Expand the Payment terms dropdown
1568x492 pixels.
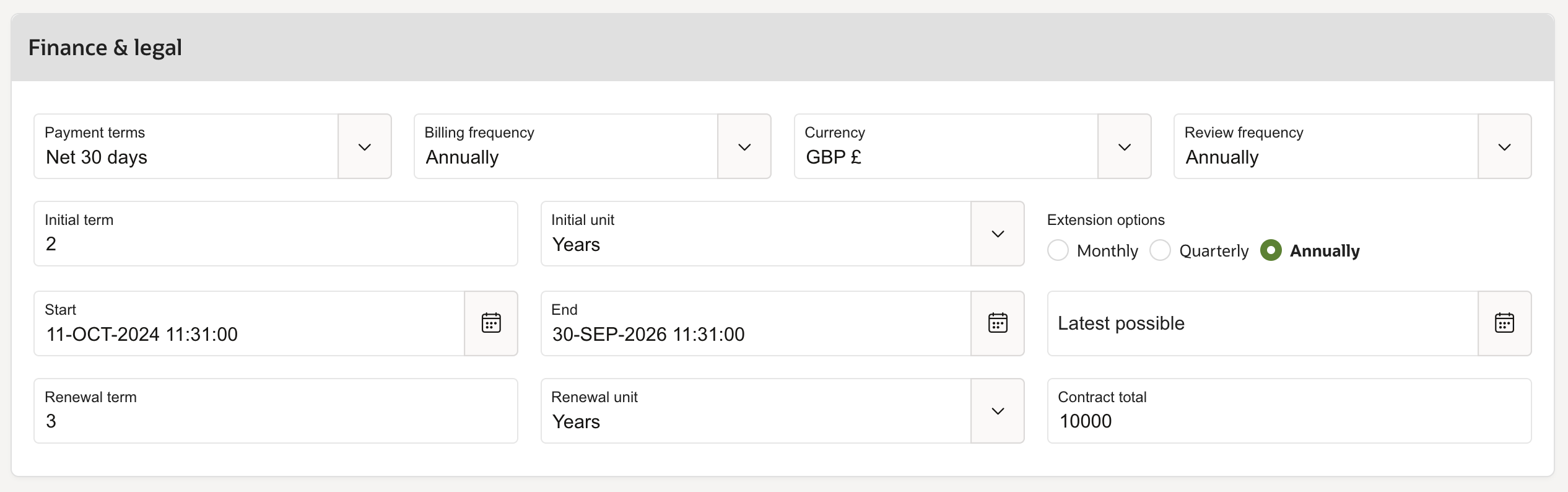(x=365, y=146)
